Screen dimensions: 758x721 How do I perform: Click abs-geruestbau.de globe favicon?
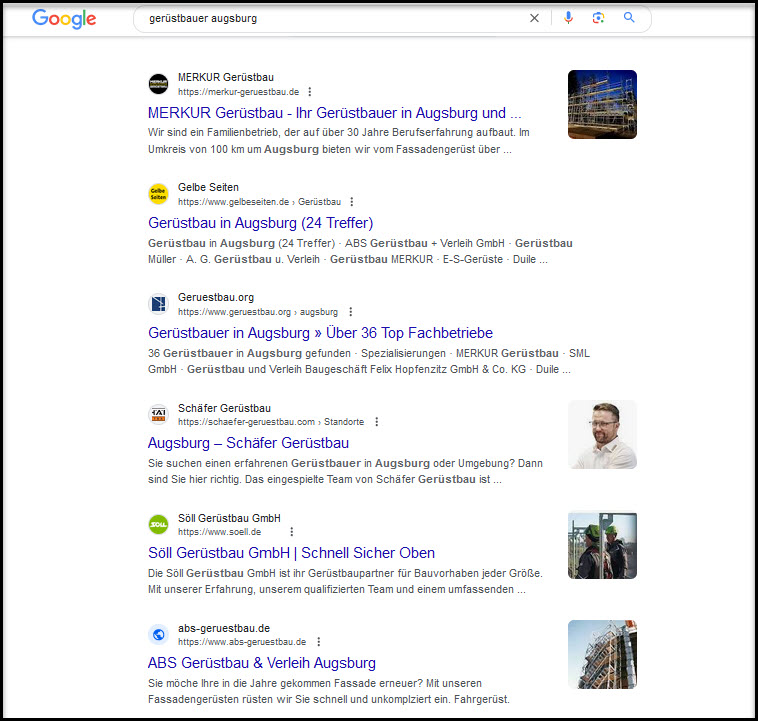tap(158, 634)
